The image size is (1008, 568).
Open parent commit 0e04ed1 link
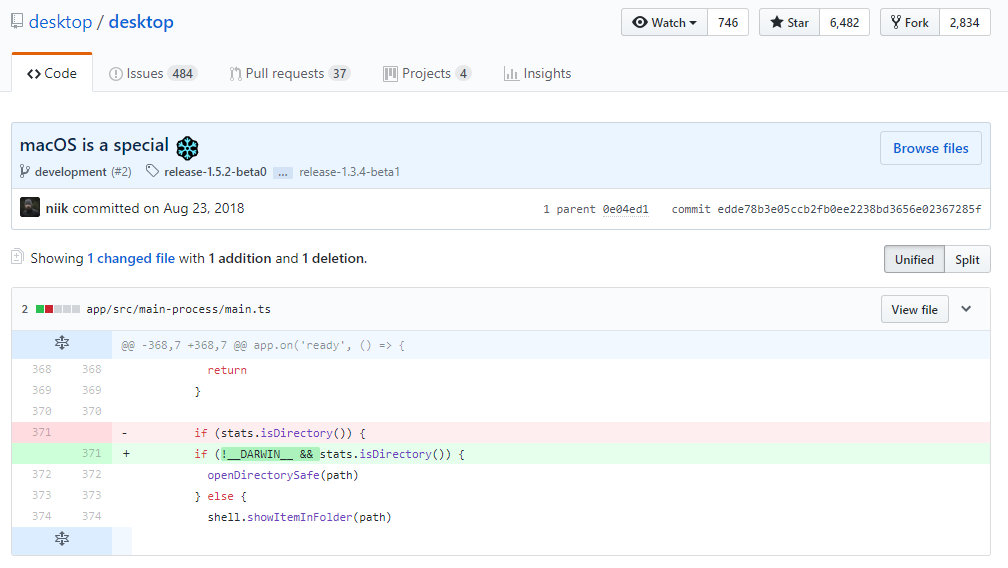click(625, 209)
